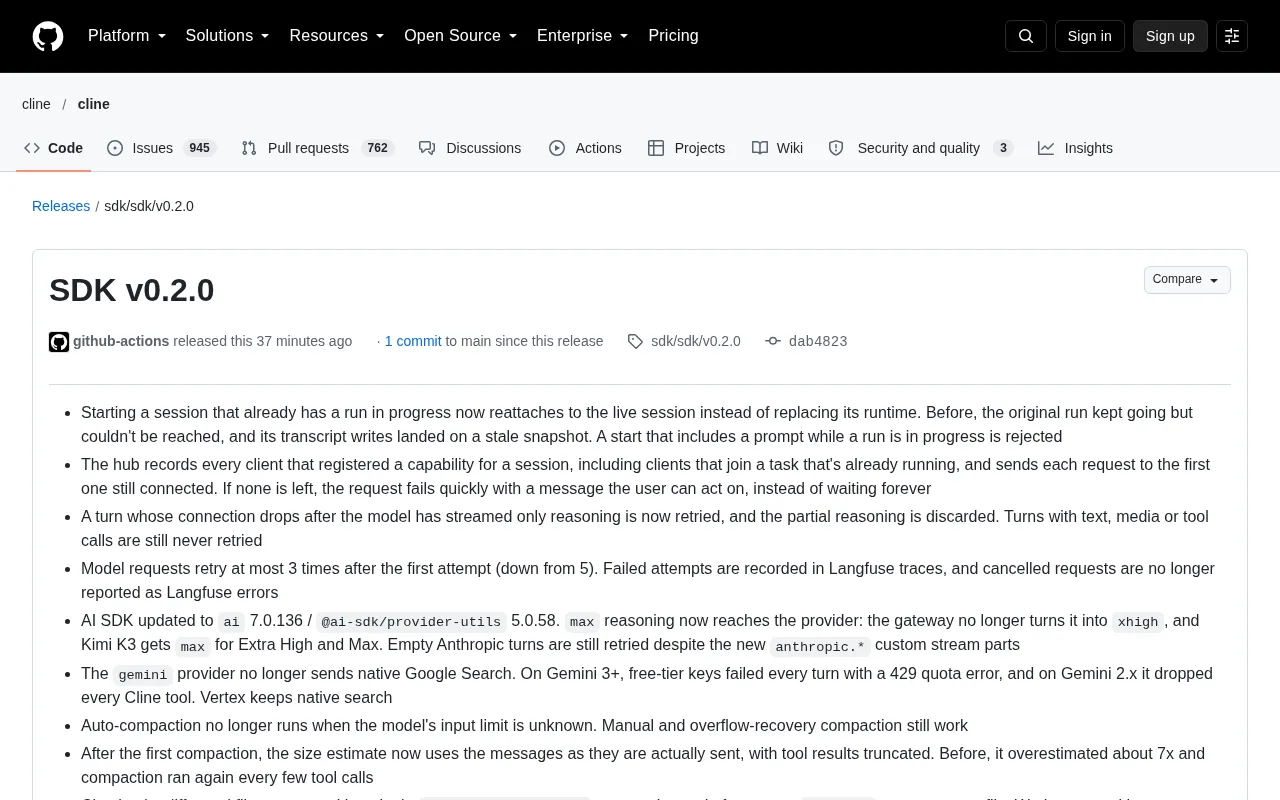Switch to the Issues tab
The image size is (1280, 800).
click(162, 148)
